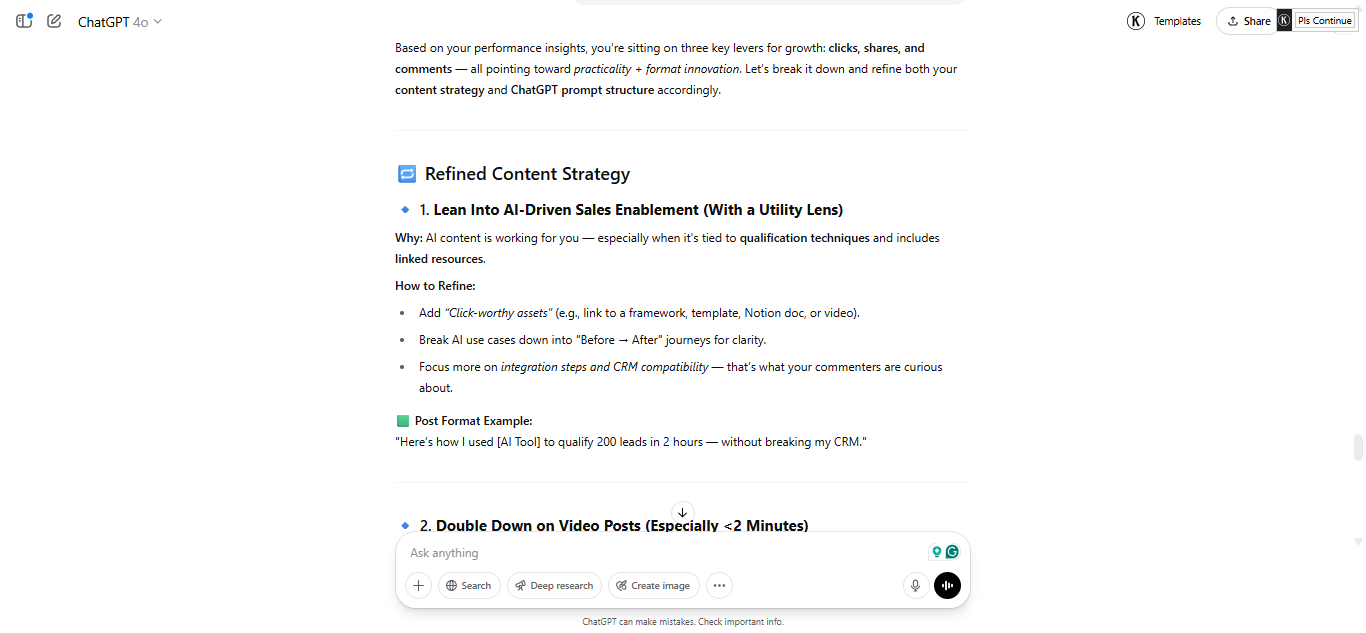Click the Ask anything input field

click(x=660, y=553)
